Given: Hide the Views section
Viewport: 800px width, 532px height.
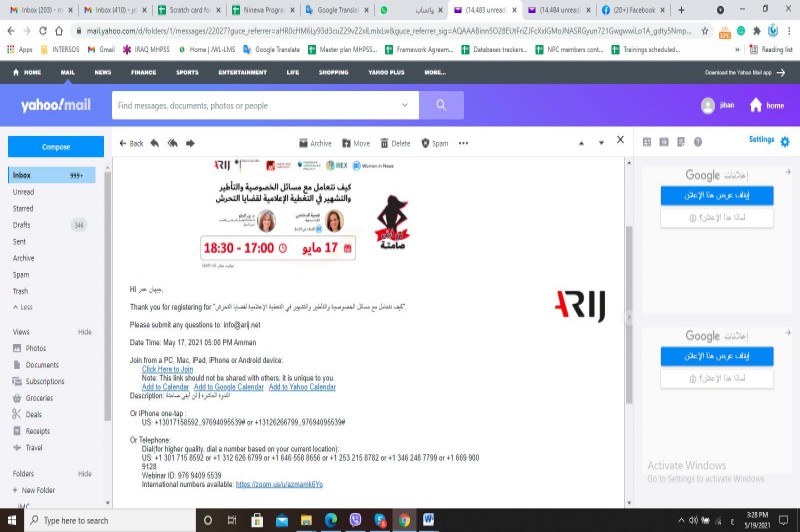Looking at the screenshot, I should [x=85, y=331].
